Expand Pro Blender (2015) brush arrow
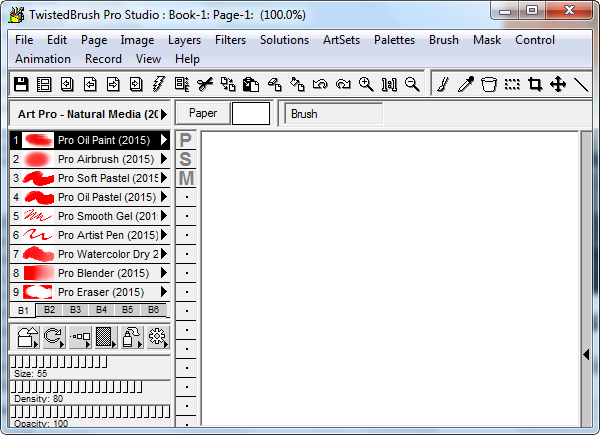The width and height of the screenshot is (600, 435). pos(164,273)
